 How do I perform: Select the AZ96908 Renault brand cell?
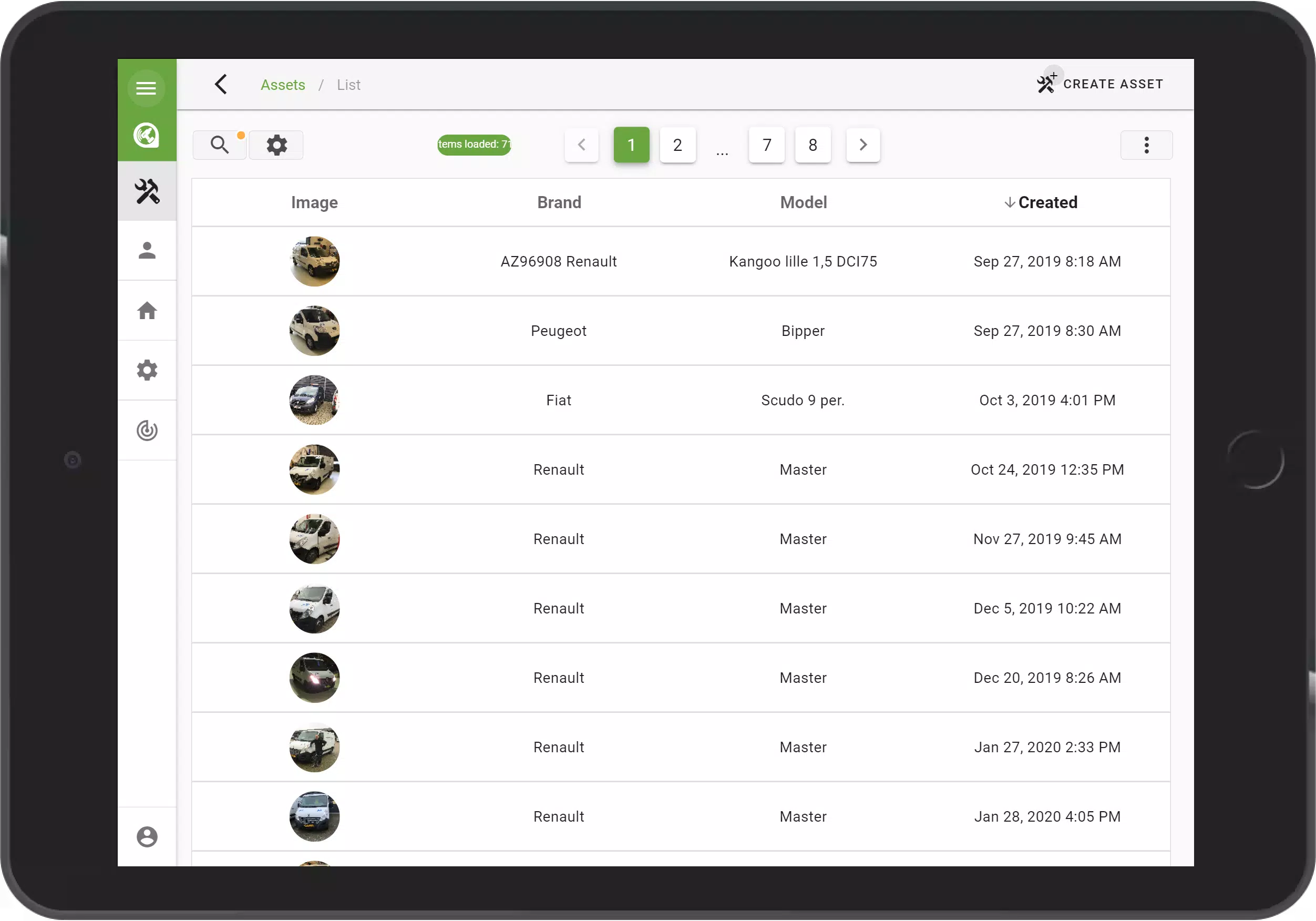point(559,261)
